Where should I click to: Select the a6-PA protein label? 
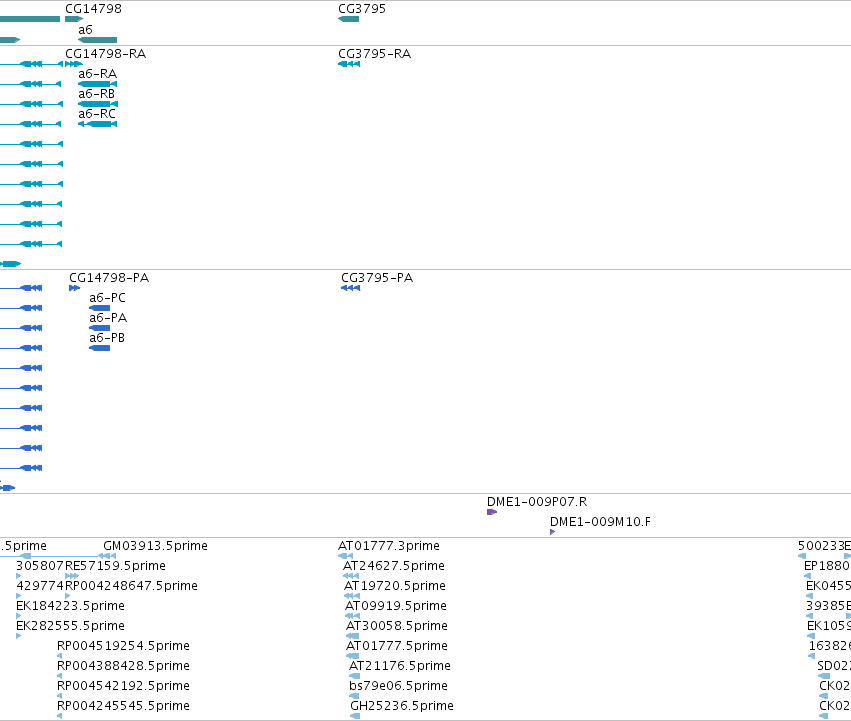(x=108, y=318)
